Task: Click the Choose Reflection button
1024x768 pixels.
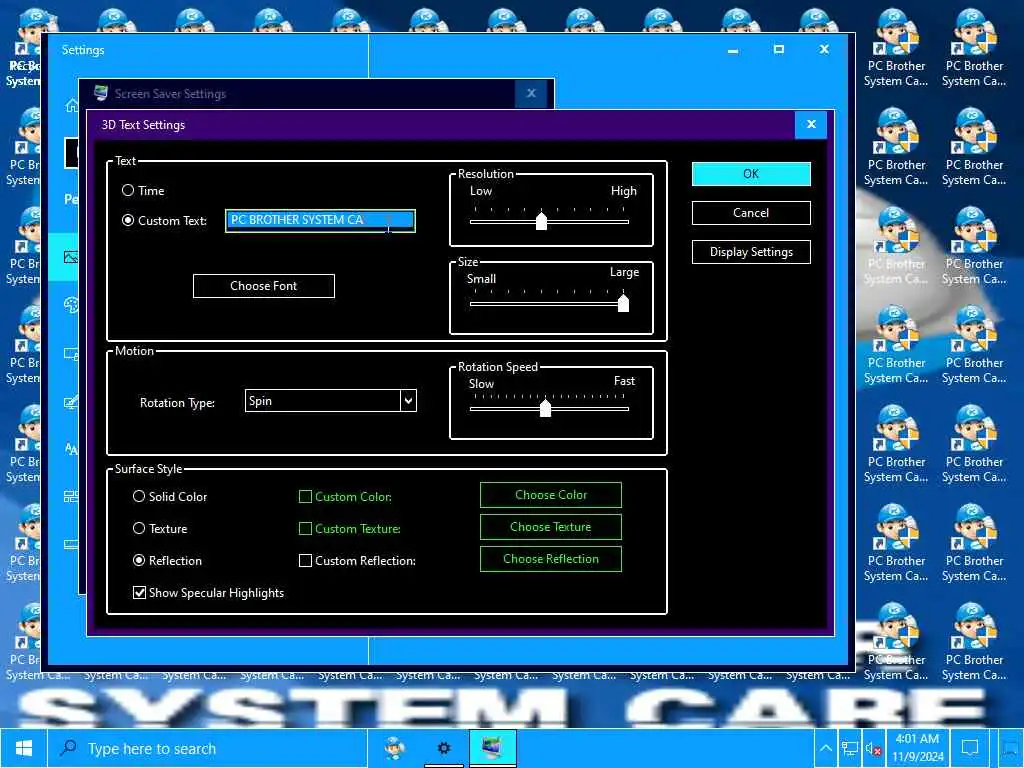Action: click(x=551, y=559)
